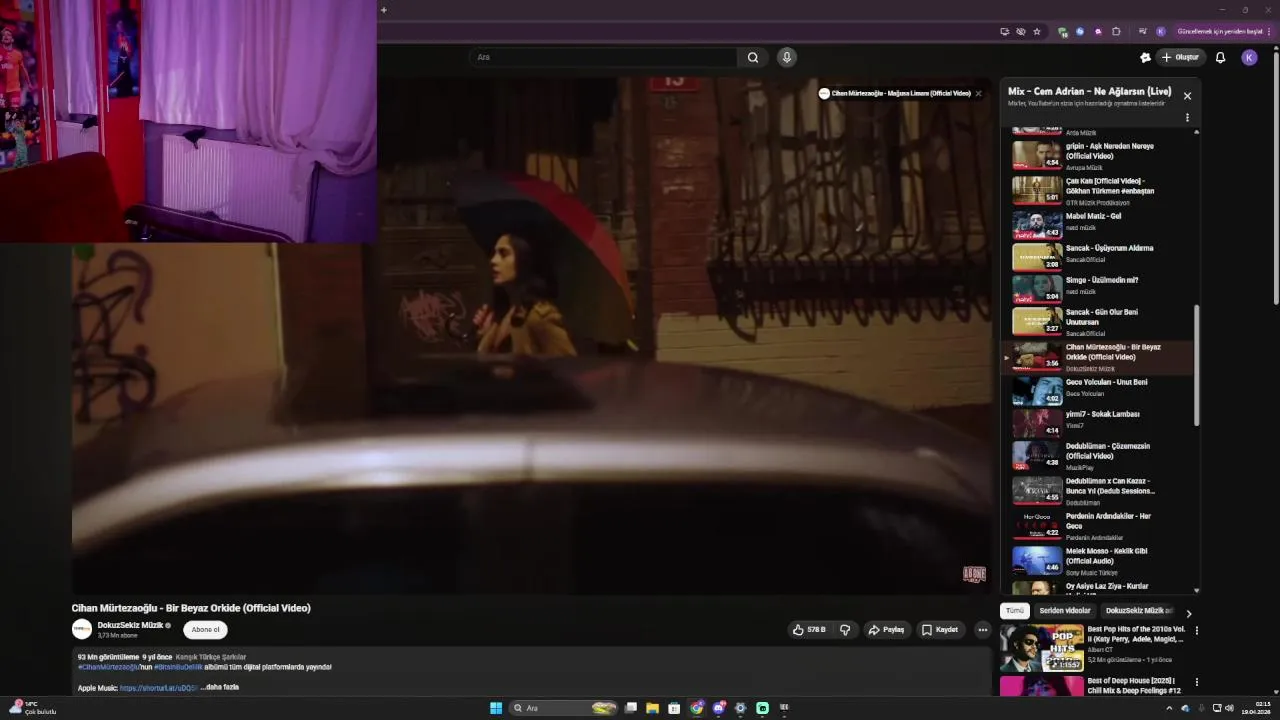Screen dimensions: 1280x720
Task: Open the taskbar clock and date
Action: click(1257, 708)
